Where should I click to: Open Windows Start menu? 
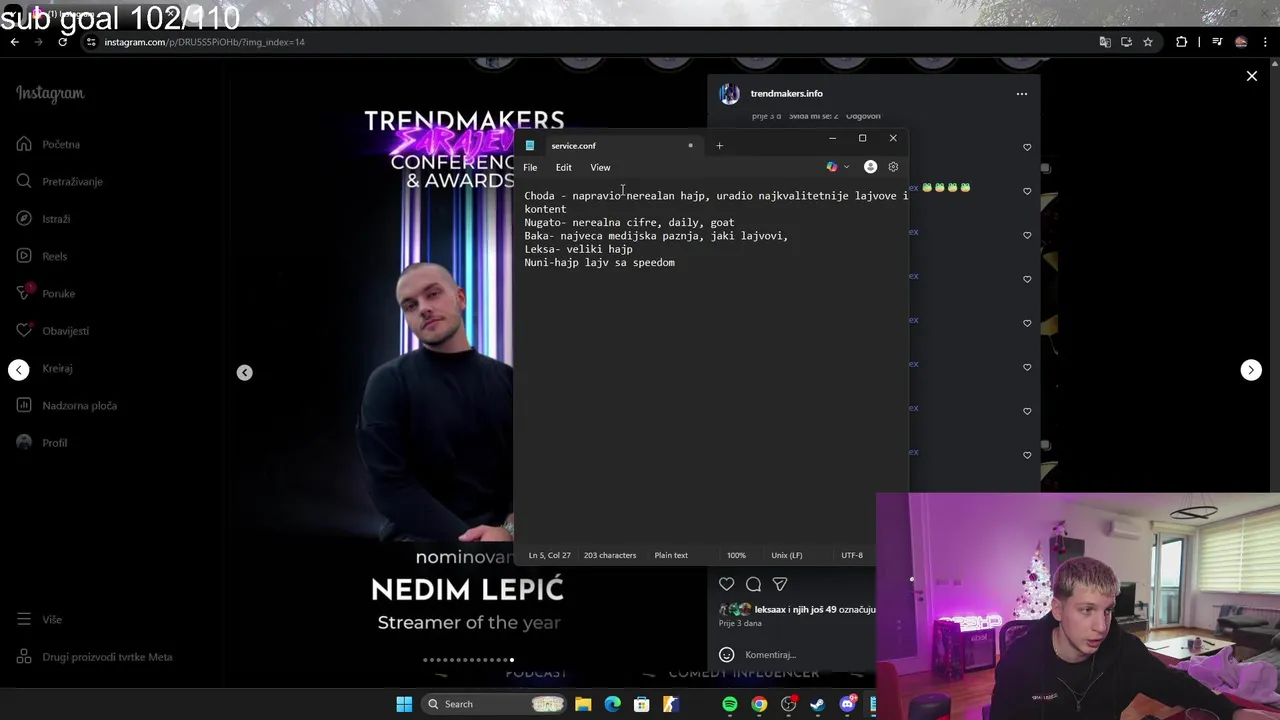pyautogui.click(x=404, y=704)
